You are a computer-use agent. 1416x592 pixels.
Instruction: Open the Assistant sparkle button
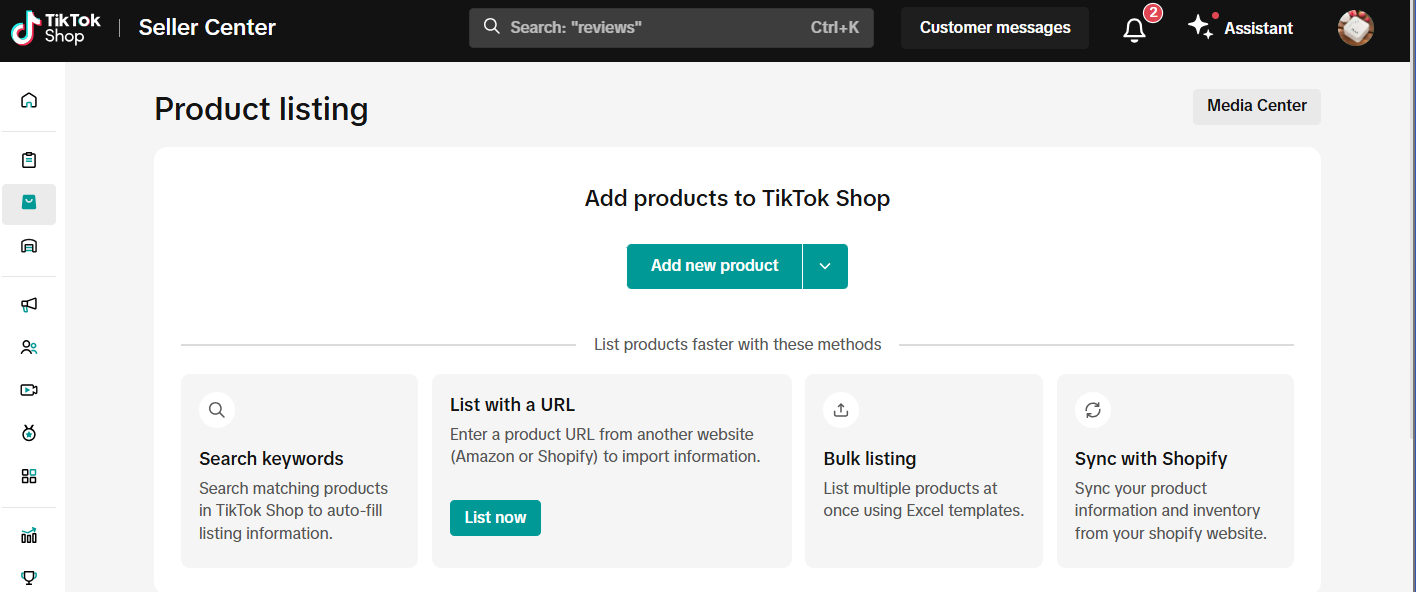[x=1241, y=28]
